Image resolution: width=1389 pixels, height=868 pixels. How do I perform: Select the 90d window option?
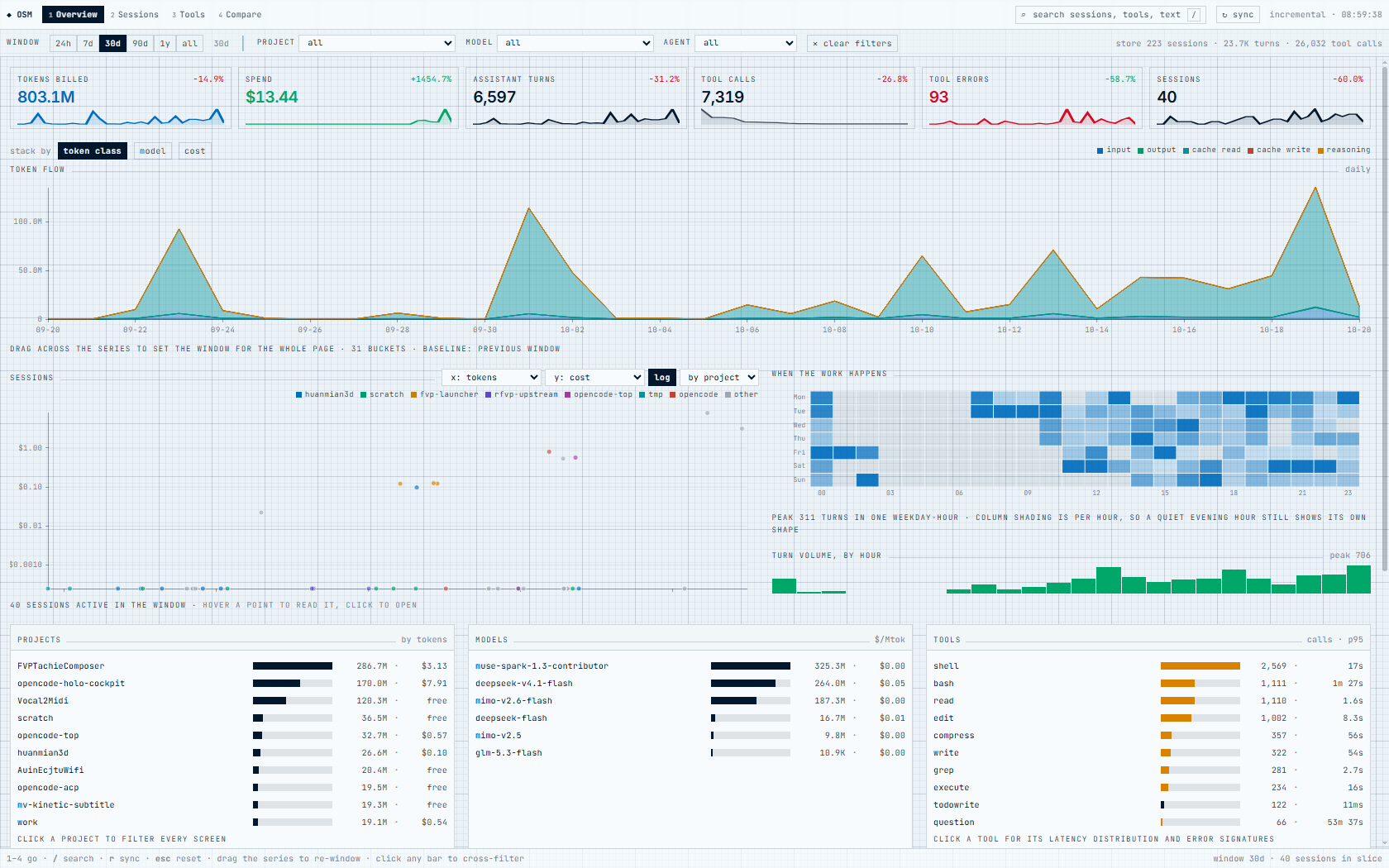point(141,43)
